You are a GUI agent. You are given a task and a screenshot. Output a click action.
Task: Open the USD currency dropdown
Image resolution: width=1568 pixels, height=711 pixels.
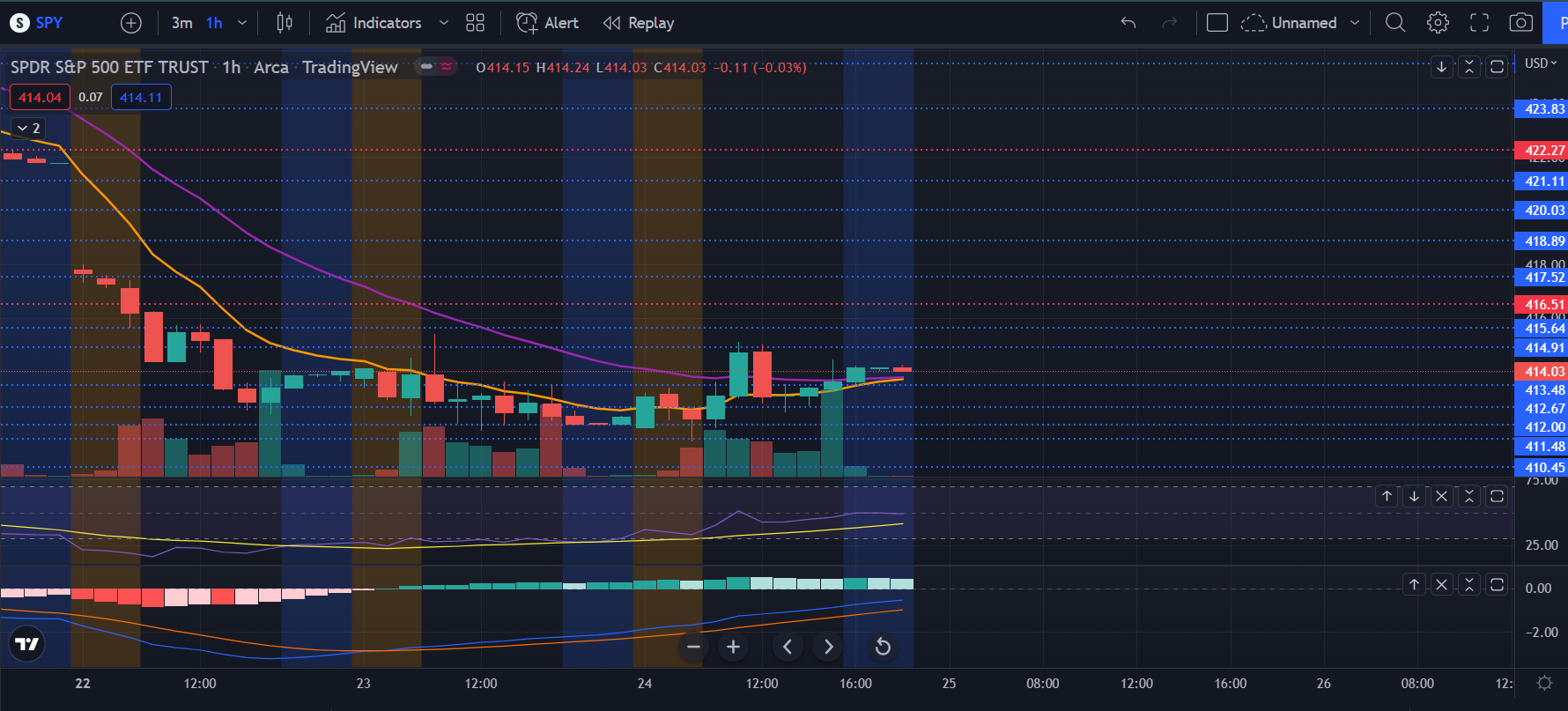1541,63
